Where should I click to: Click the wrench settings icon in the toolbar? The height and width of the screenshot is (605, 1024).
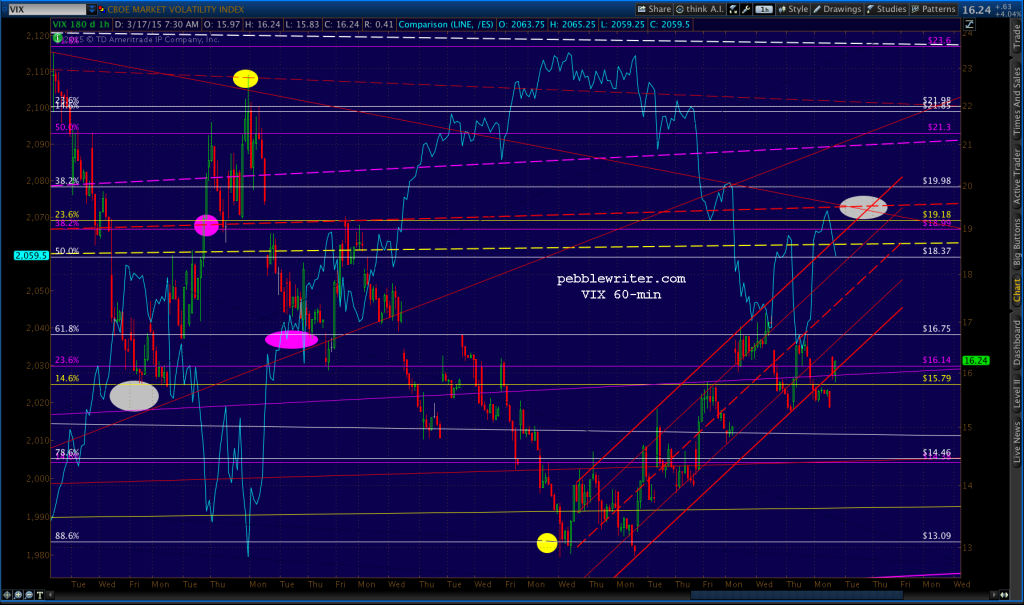click(x=745, y=8)
